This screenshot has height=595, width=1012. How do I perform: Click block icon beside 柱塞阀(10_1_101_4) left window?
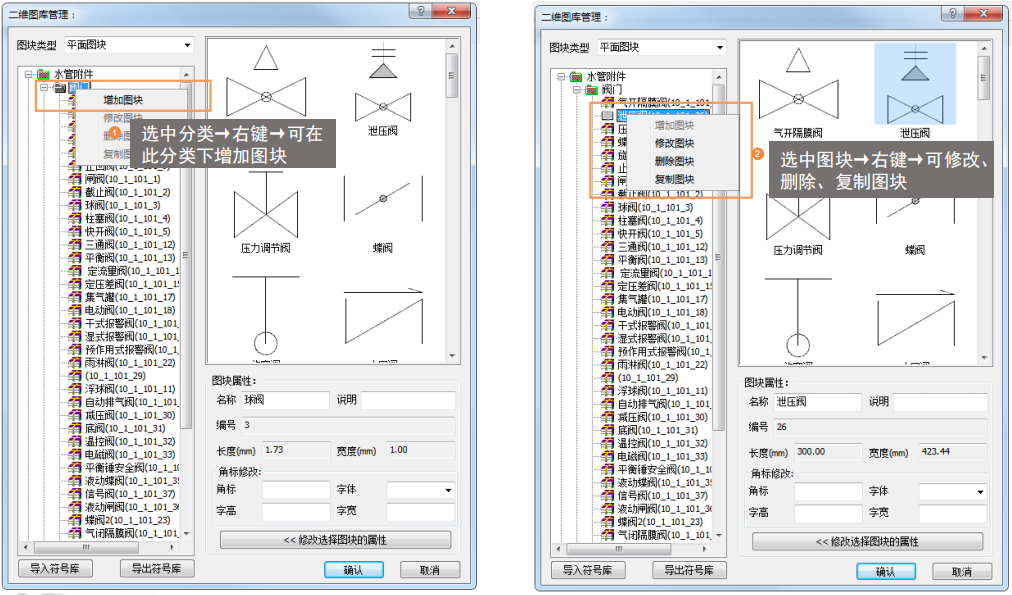tap(75, 218)
